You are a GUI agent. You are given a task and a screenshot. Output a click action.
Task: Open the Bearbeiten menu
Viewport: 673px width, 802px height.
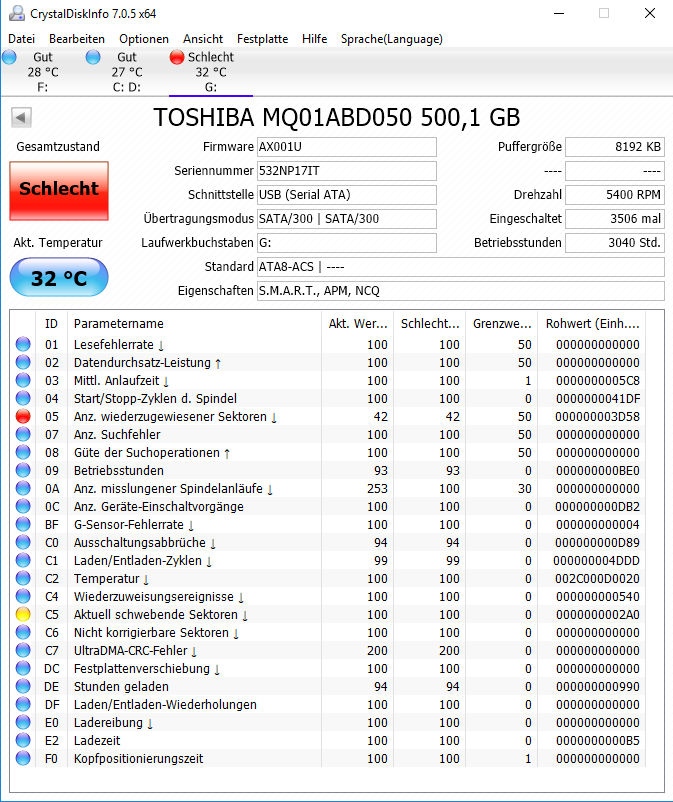77,39
